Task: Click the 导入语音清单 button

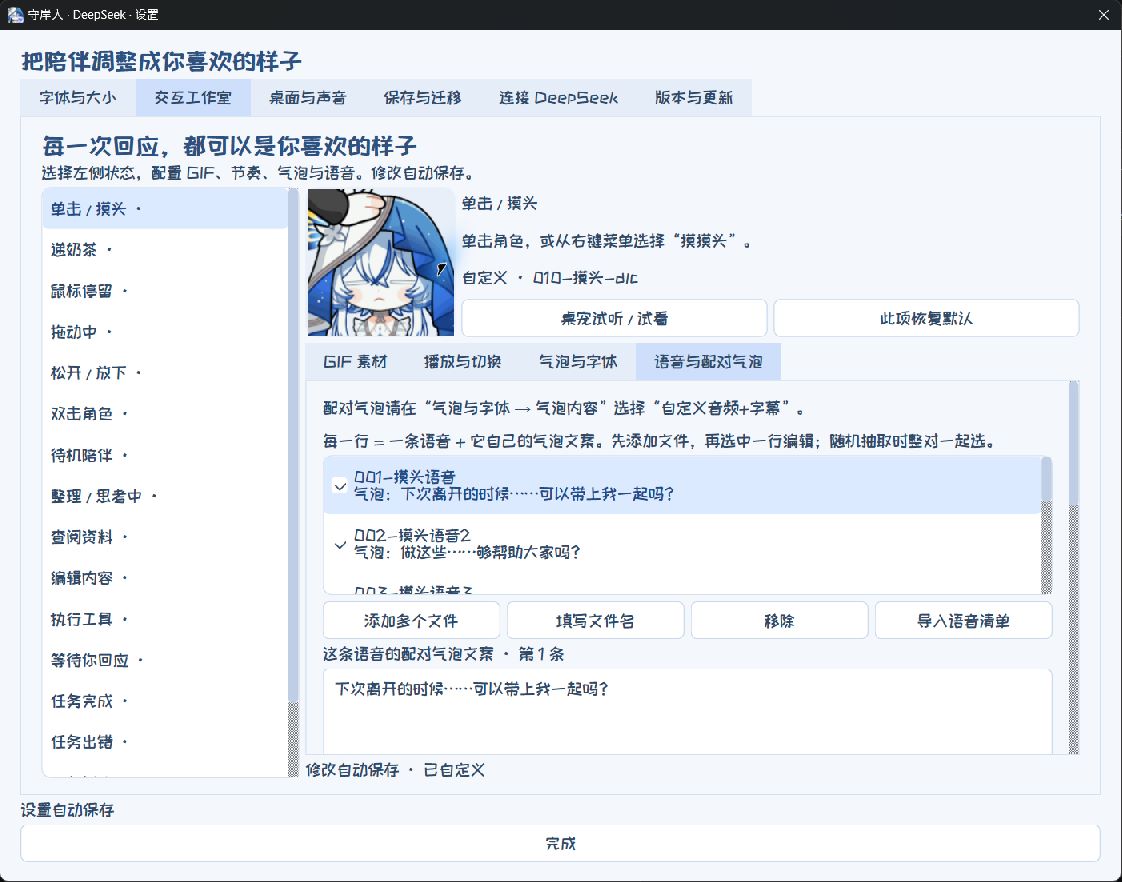Action: (963, 620)
